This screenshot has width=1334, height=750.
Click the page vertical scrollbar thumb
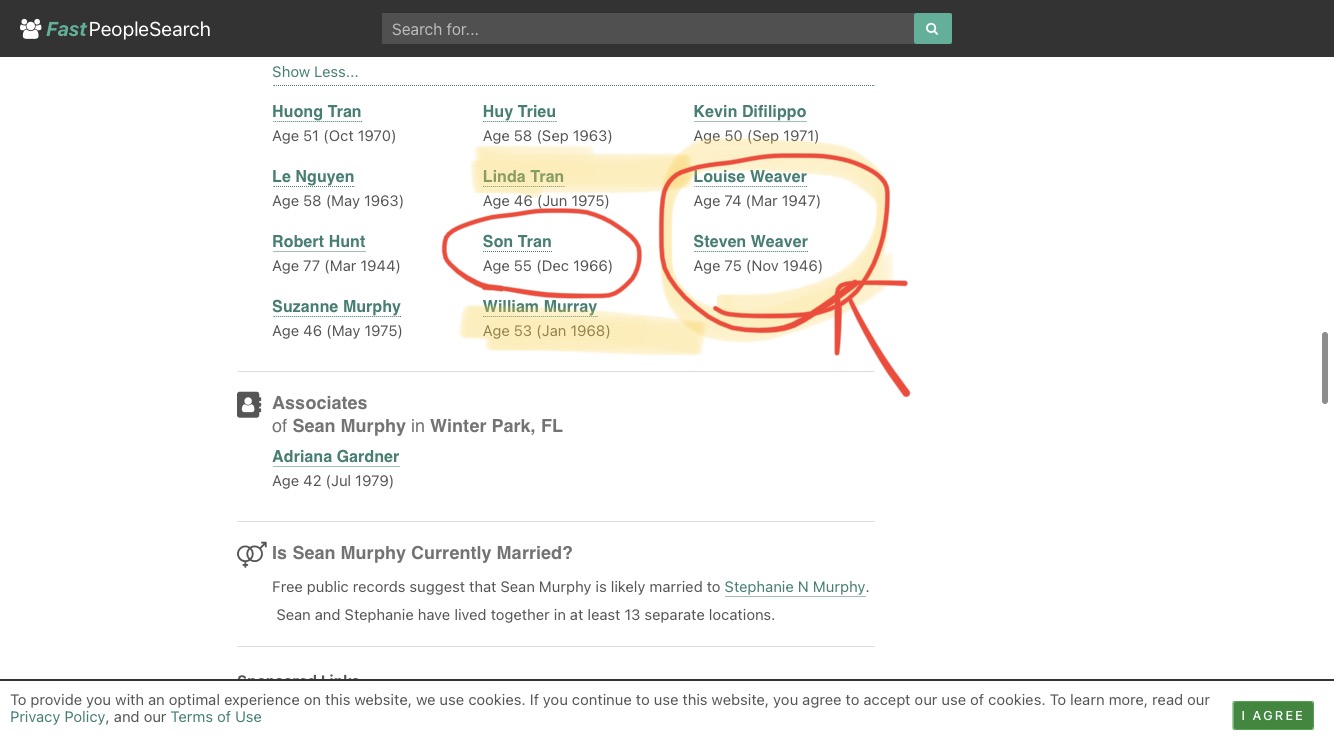[1326, 367]
